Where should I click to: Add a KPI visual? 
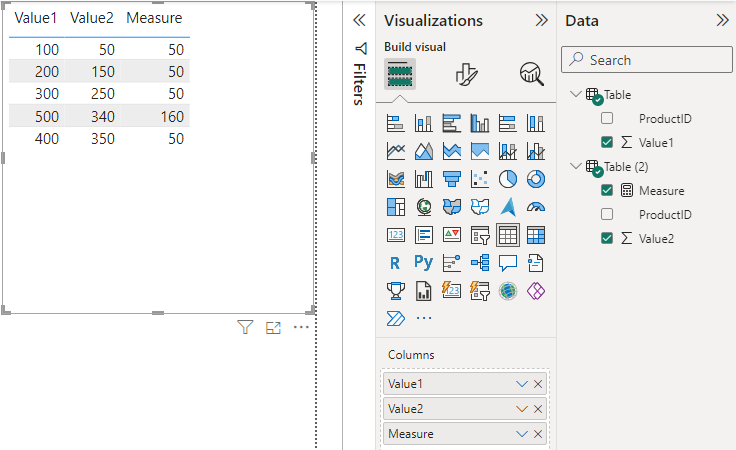(x=452, y=235)
